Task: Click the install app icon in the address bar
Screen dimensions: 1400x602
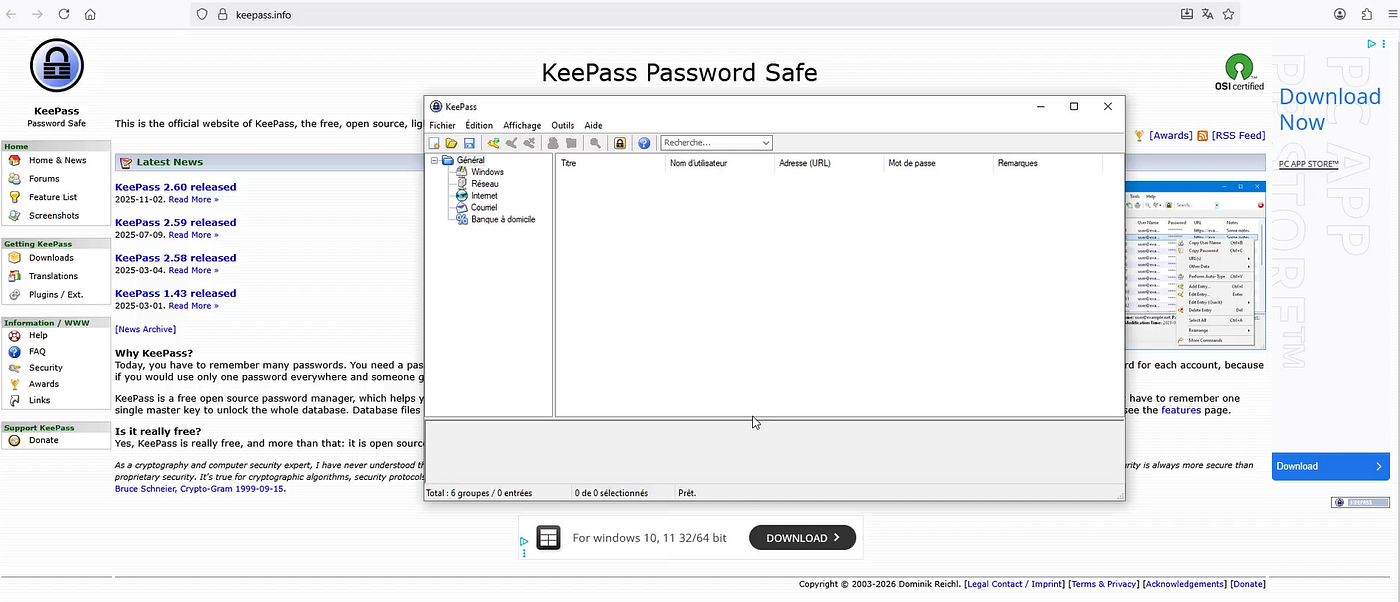Action: click(x=1187, y=14)
